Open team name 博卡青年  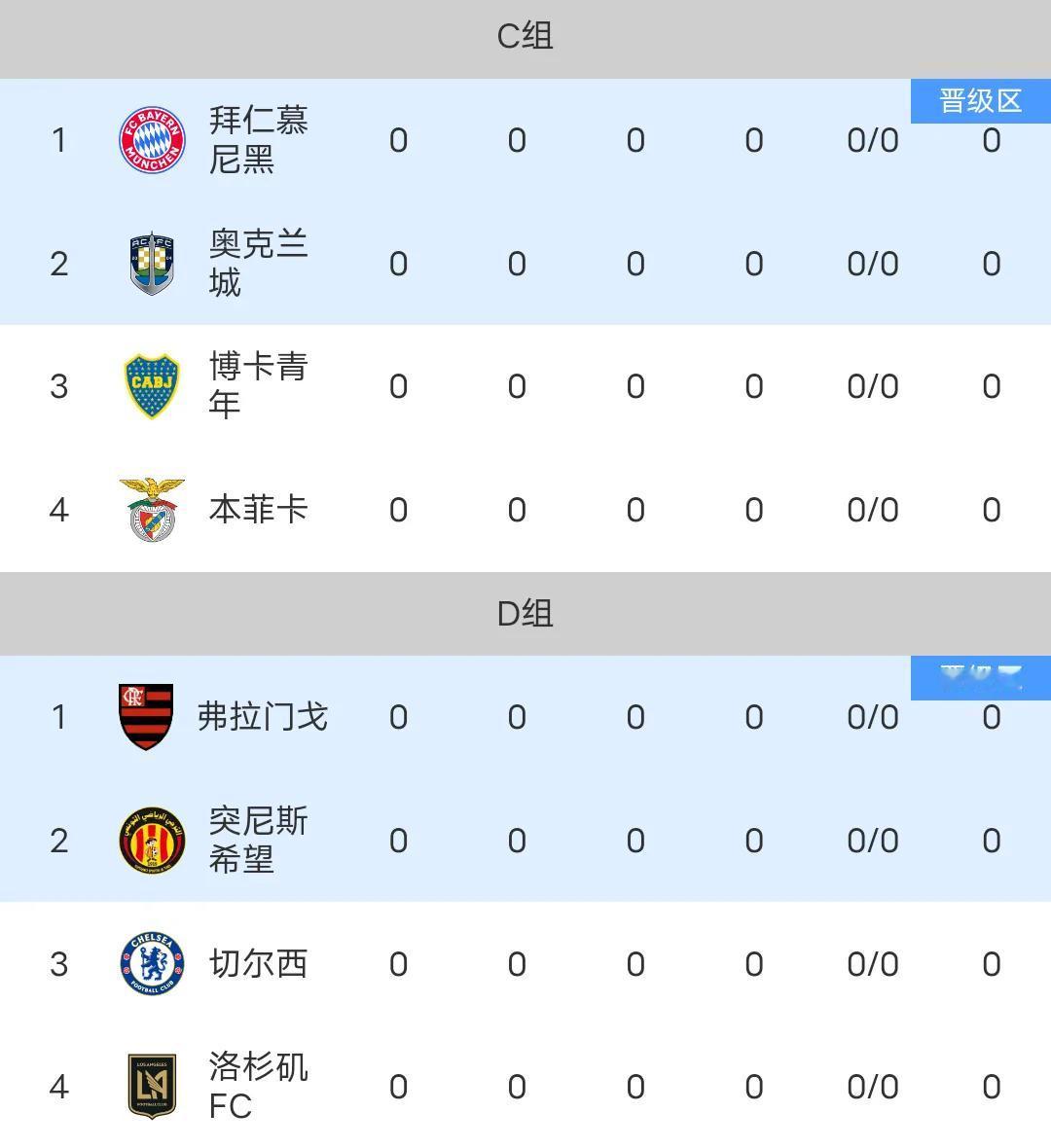[x=259, y=386]
